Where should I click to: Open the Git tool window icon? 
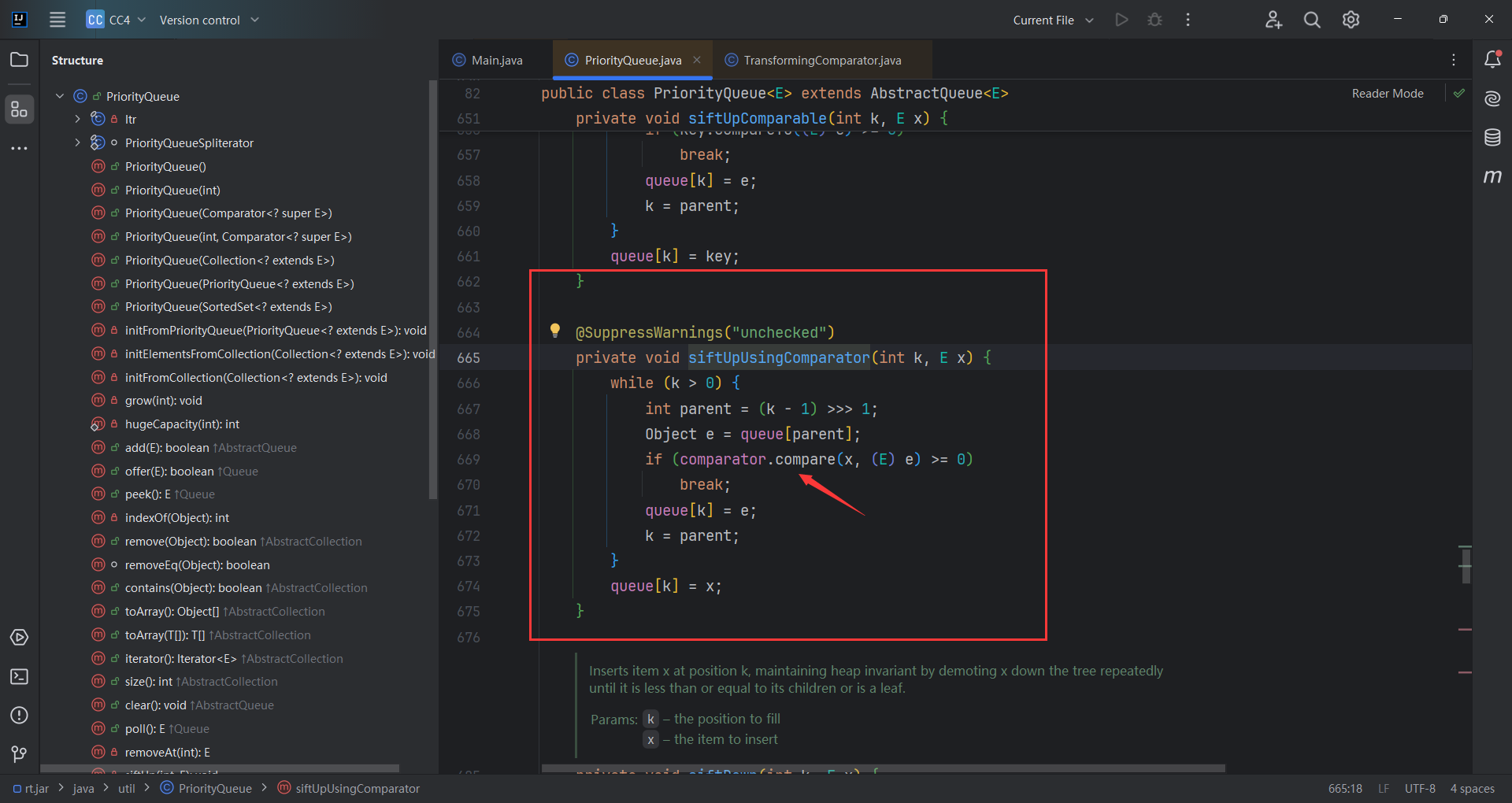click(x=20, y=754)
